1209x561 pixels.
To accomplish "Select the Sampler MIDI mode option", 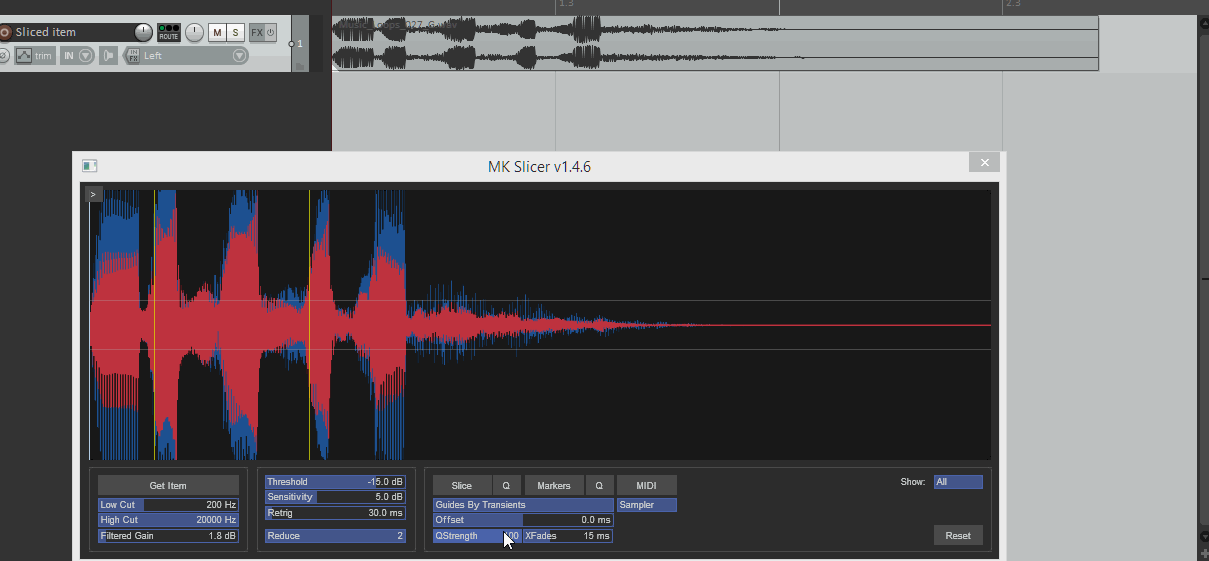I will click(x=646, y=505).
